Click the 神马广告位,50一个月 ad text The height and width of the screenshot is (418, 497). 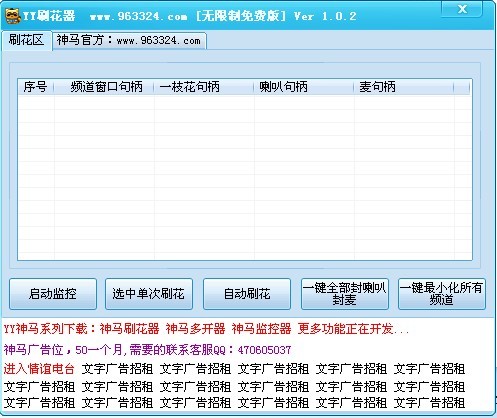(x=63, y=350)
